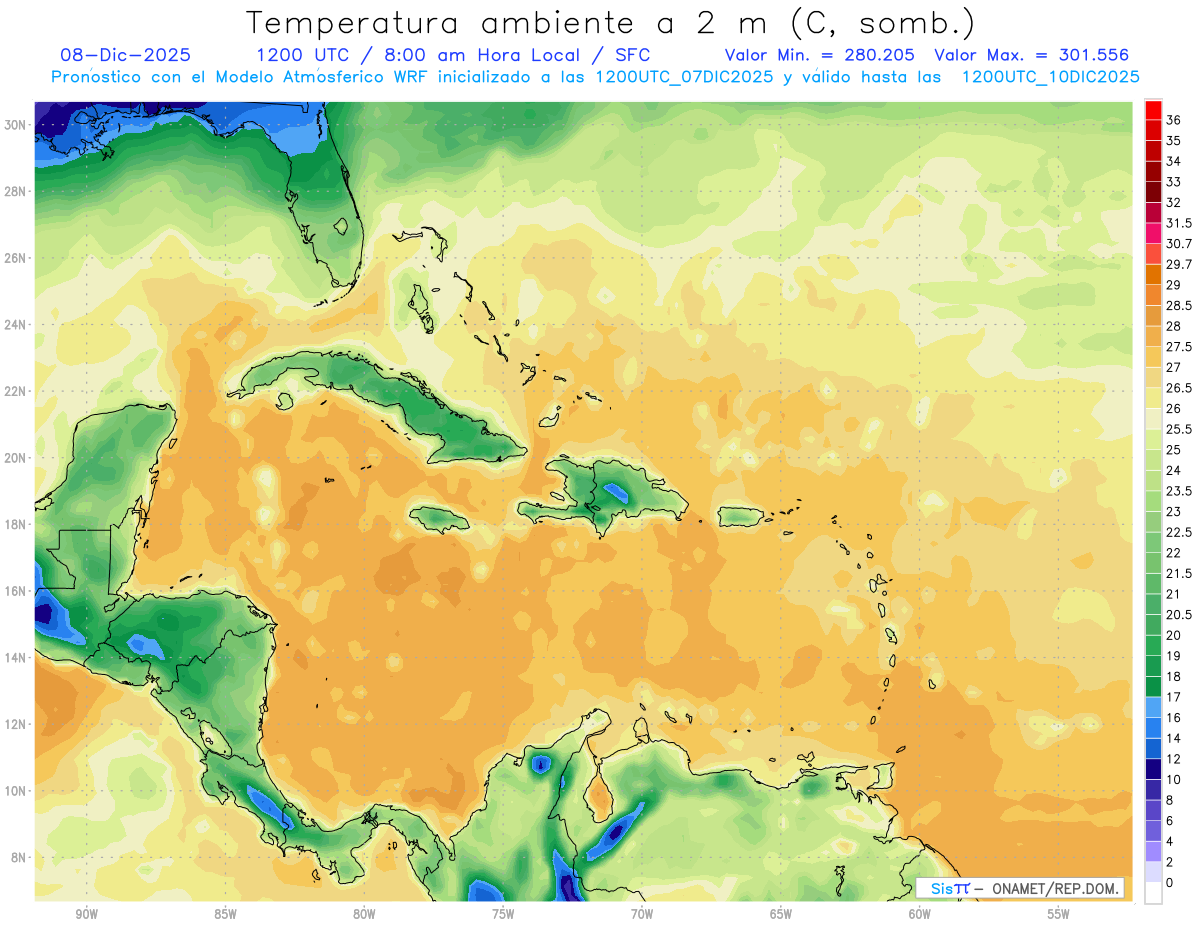
Task: Click the longitude label "75W"
Action: 503,914
